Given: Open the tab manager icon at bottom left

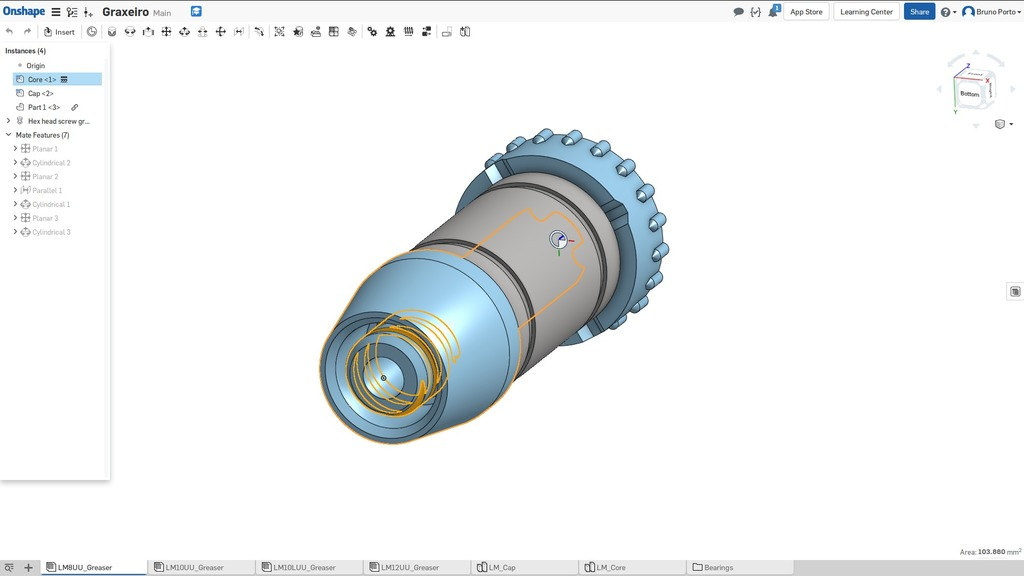Looking at the screenshot, I should tap(9, 568).
